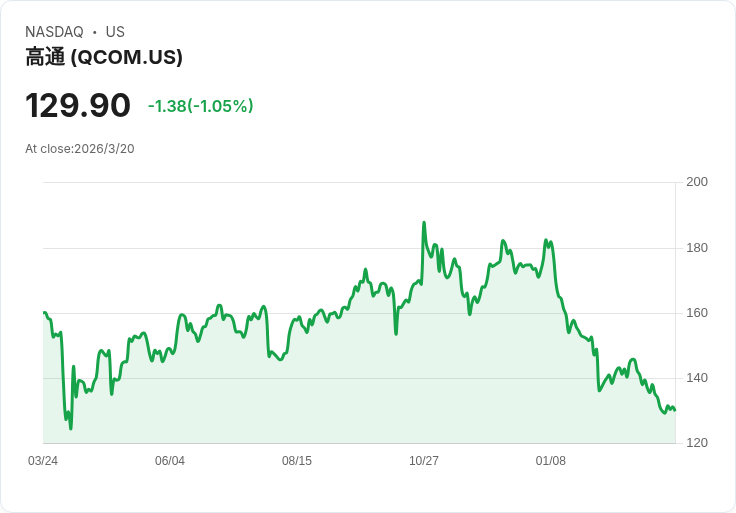Select the 200 price axis label

(697, 182)
